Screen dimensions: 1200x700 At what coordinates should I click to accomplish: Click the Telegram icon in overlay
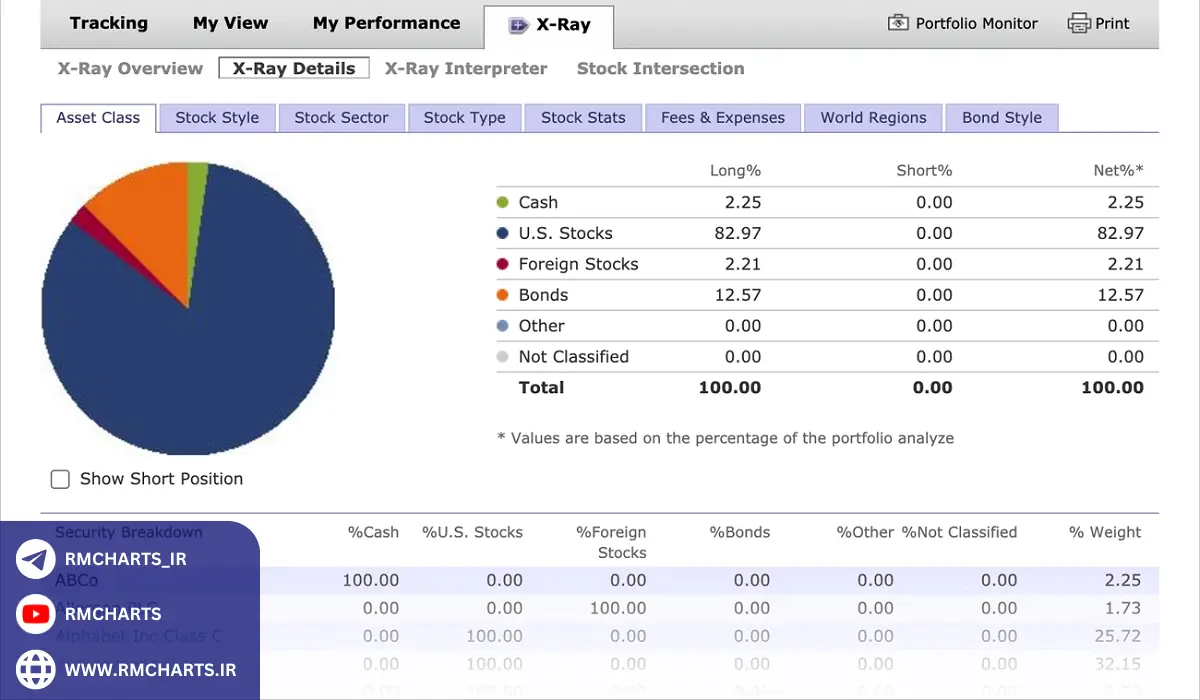(36, 559)
